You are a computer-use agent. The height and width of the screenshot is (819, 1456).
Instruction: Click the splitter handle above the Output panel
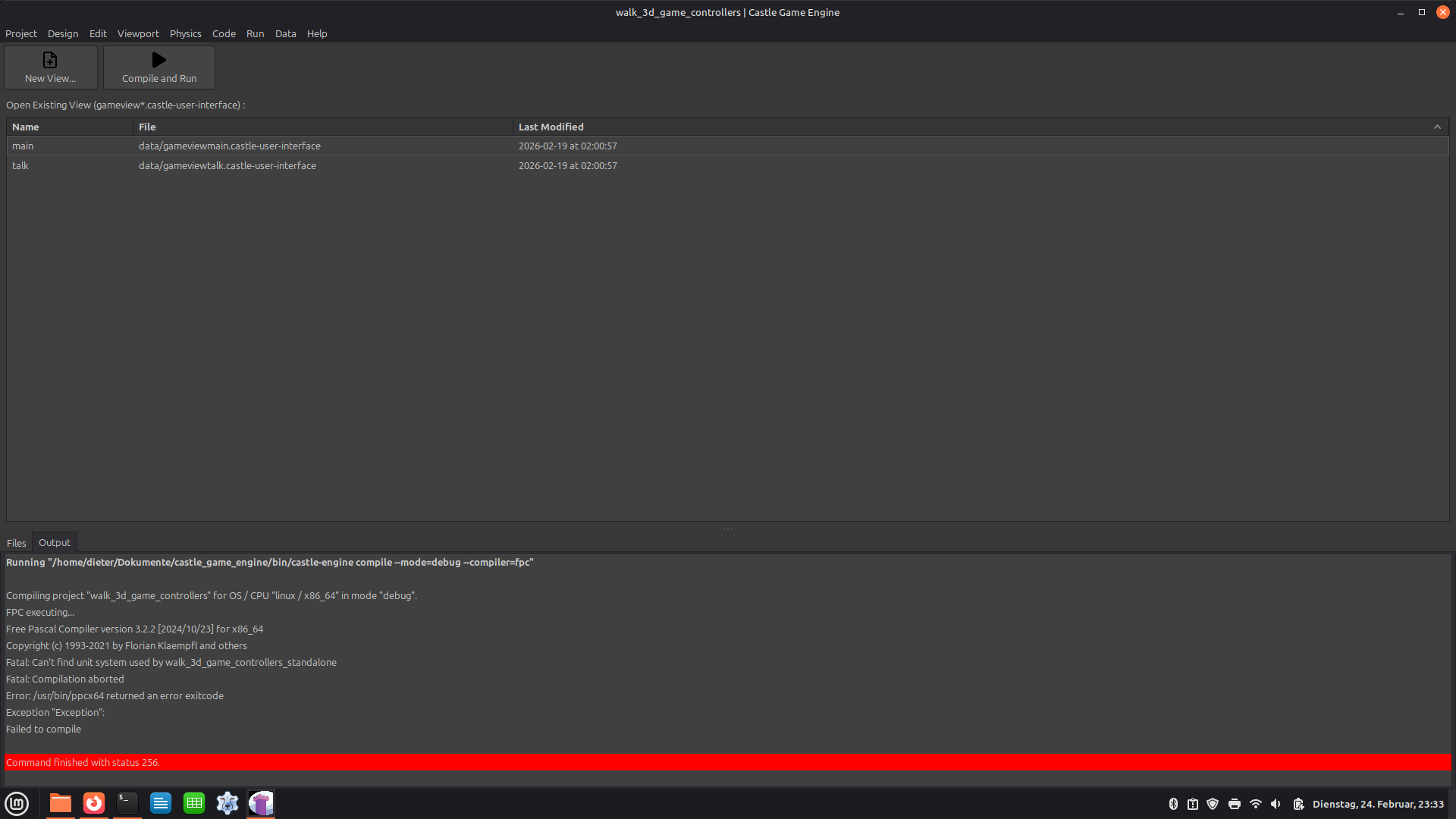(x=727, y=529)
